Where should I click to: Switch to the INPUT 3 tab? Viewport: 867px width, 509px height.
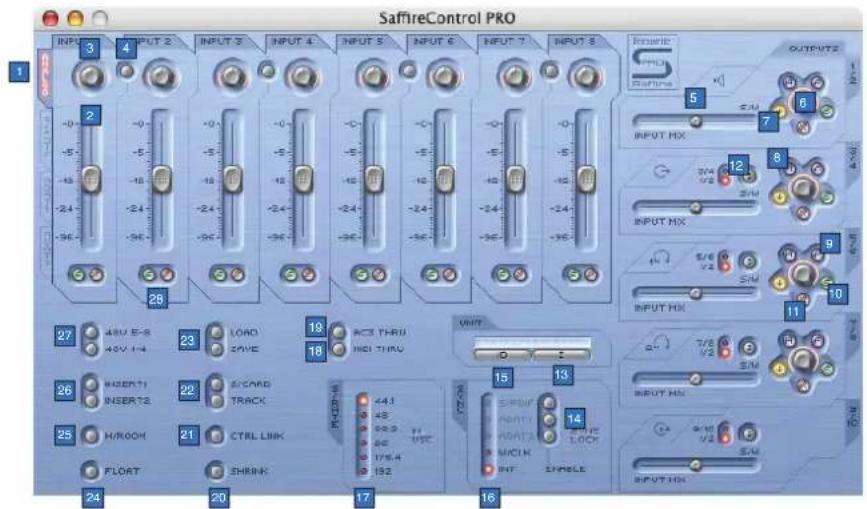pyautogui.click(x=221, y=41)
